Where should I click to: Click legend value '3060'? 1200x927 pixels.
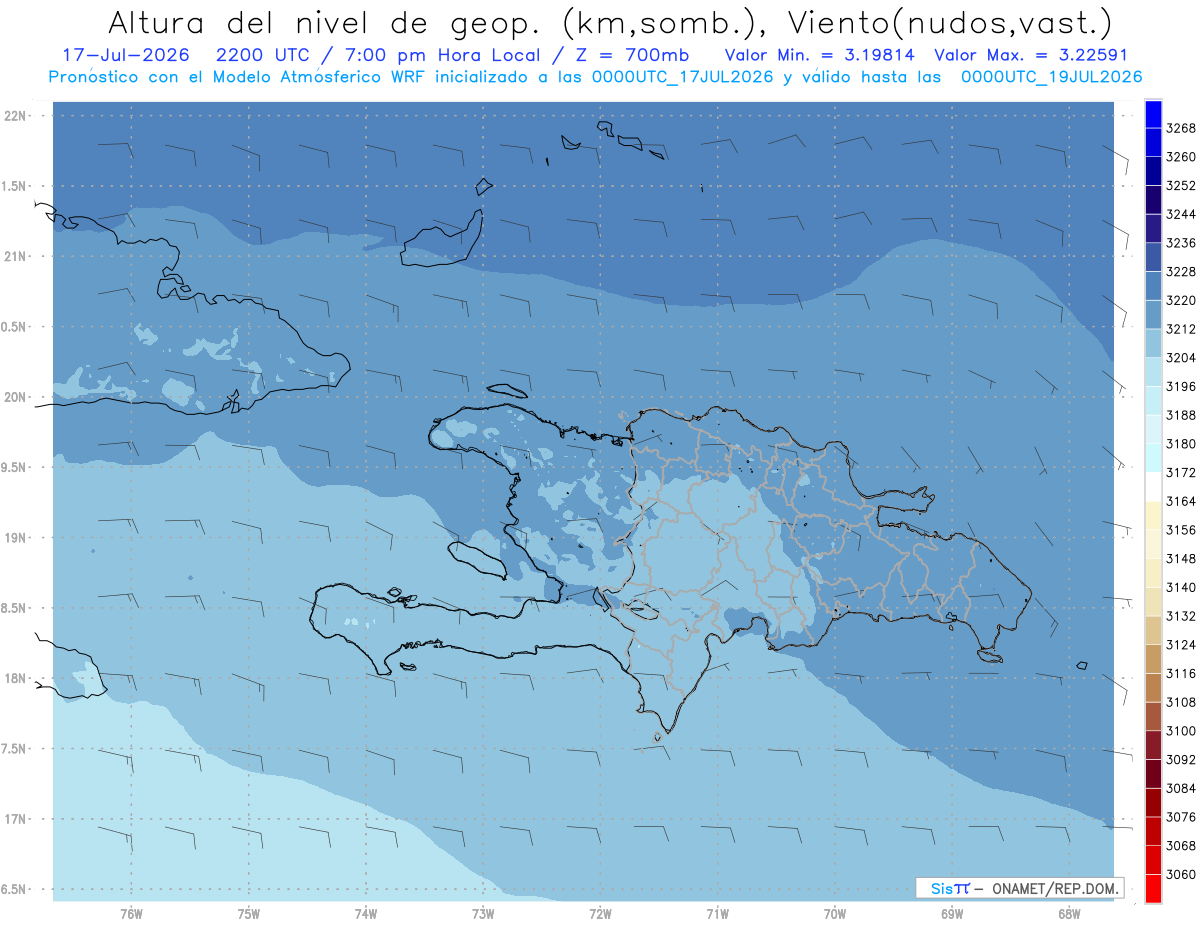coord(1181,874)
